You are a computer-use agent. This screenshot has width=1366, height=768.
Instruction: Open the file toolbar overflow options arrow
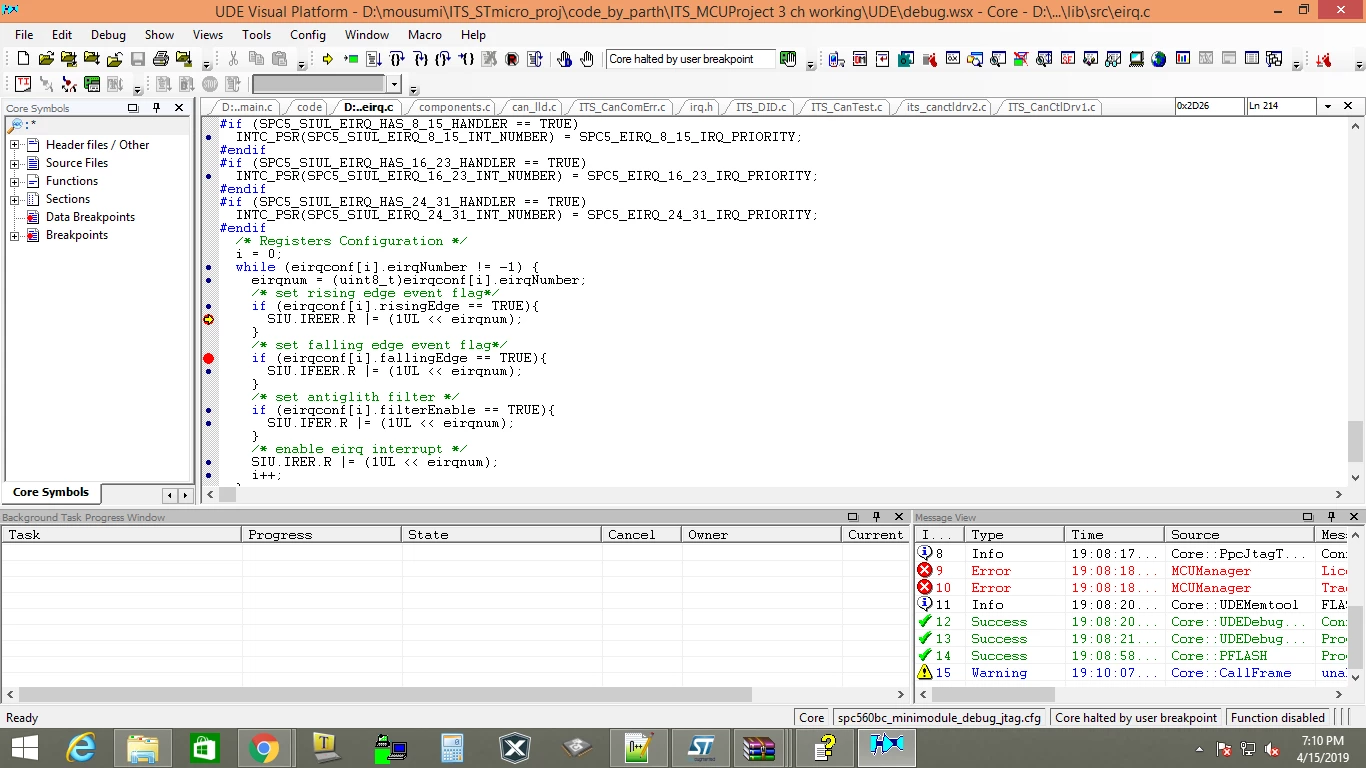click(x=207, y=65)
